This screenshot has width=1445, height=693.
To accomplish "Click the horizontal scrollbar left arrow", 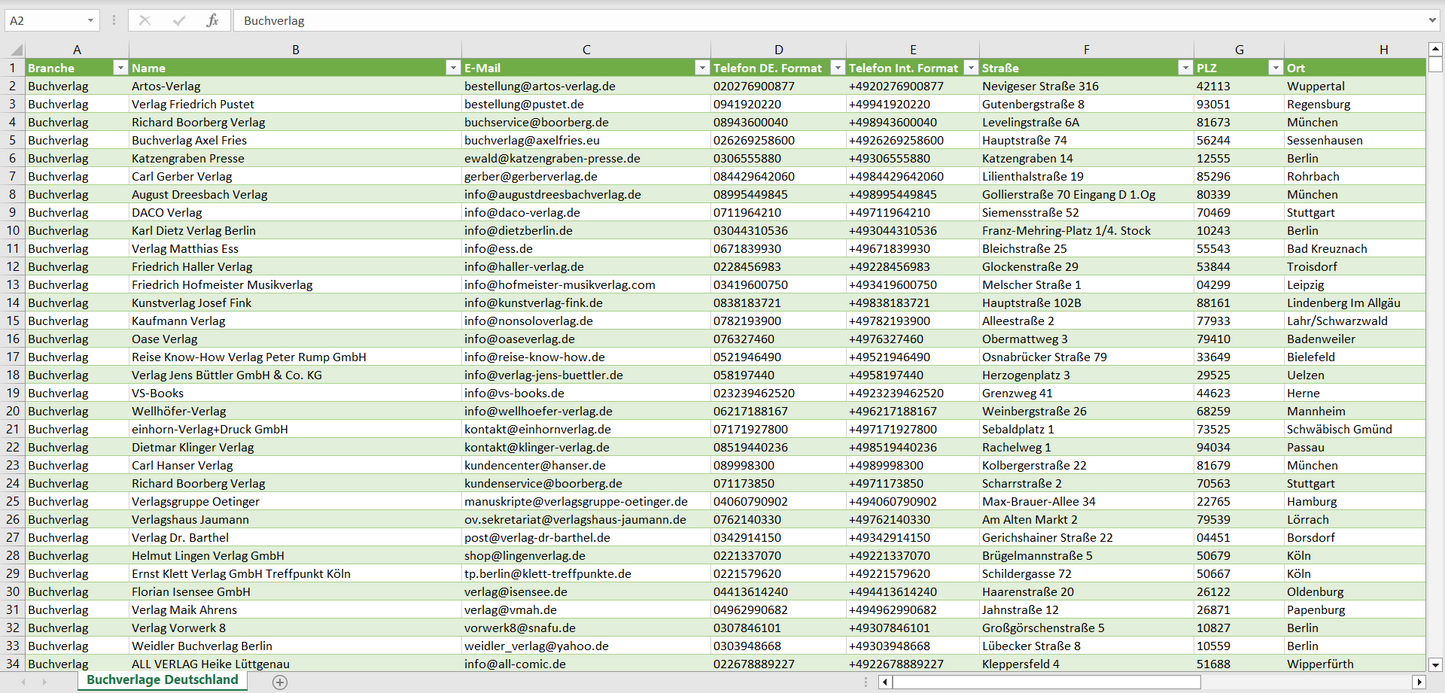I will pyautogui.click(x=885, y=682).
